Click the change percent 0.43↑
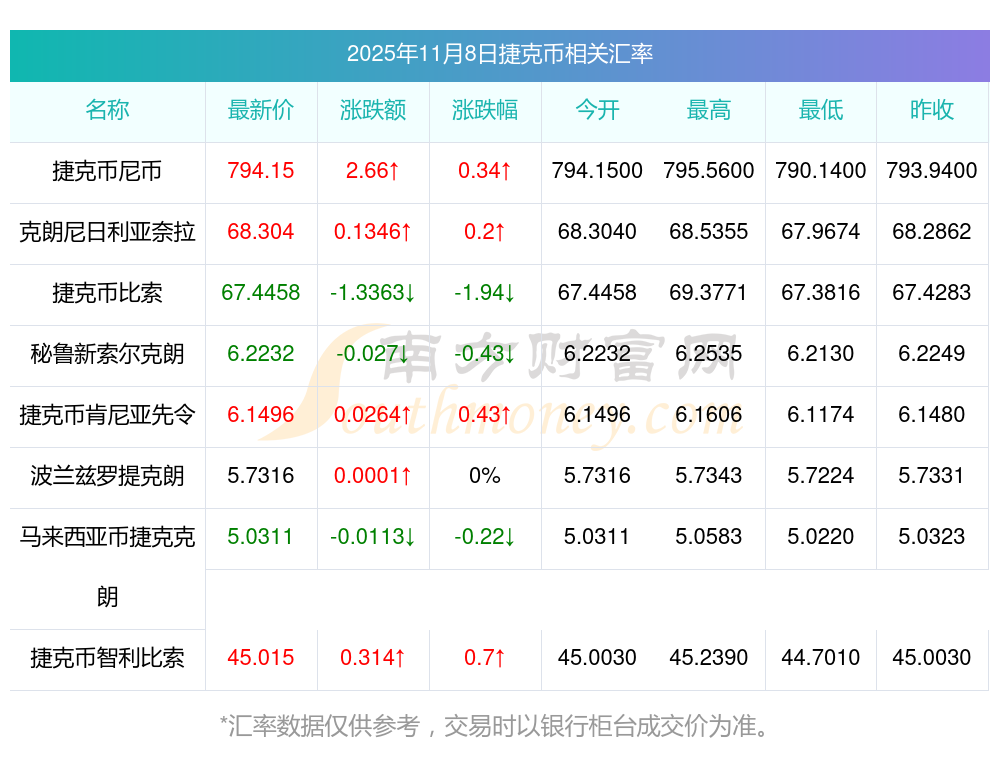The height and width of the screenshot is (757, 1000). (x=485, y=415)
